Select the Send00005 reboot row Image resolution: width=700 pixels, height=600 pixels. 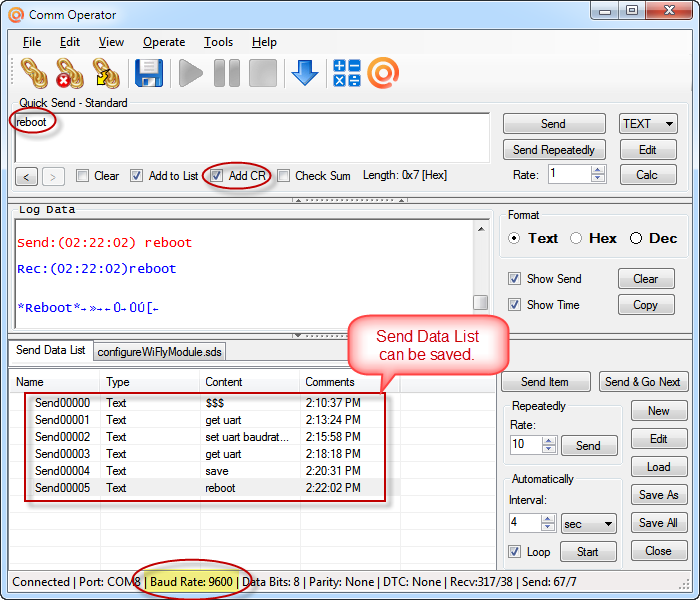click(205, 488)
